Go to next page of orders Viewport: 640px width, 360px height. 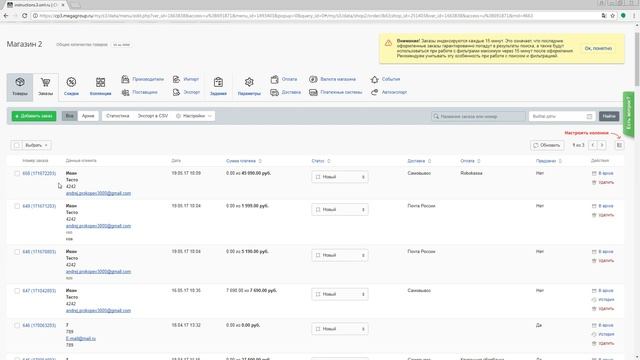(x=602, y=145)
